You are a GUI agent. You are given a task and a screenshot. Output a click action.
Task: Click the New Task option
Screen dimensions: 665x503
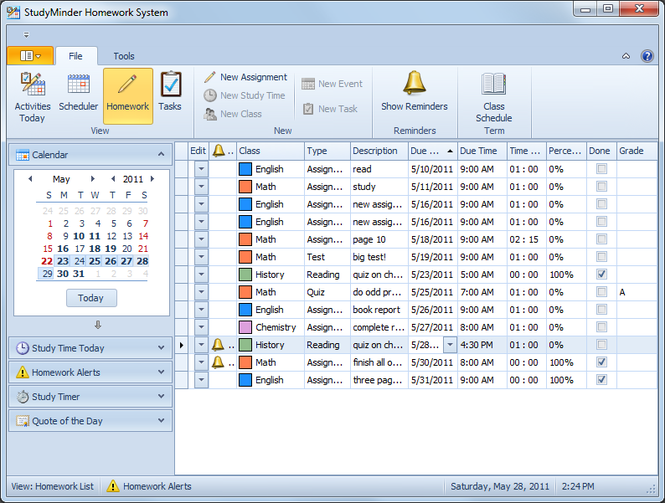(330, 109)
